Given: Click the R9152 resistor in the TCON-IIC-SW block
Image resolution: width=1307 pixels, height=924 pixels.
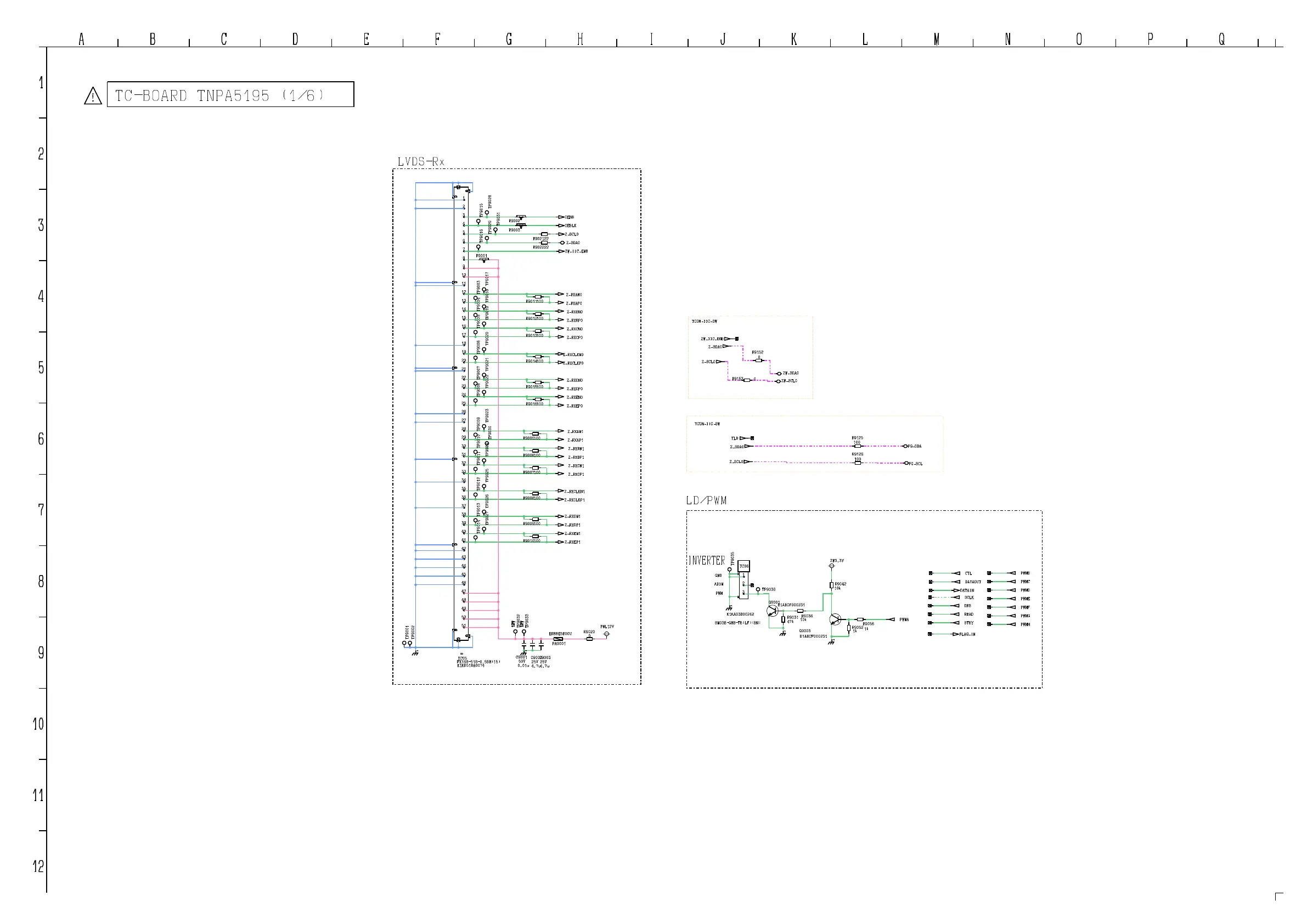Looking at the screenshot, I should 758,360.
